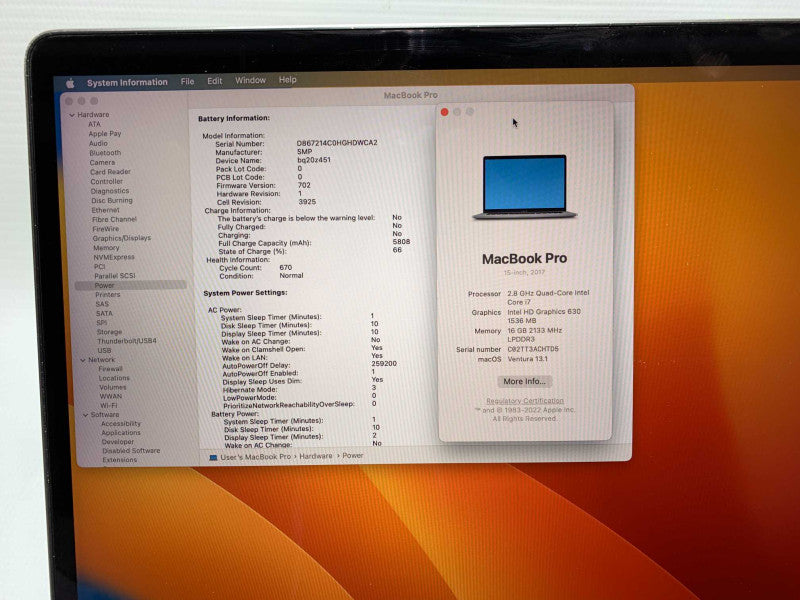Select USB in the sidebar
This screenshot has width=800, height=600.
coord(104,351)
